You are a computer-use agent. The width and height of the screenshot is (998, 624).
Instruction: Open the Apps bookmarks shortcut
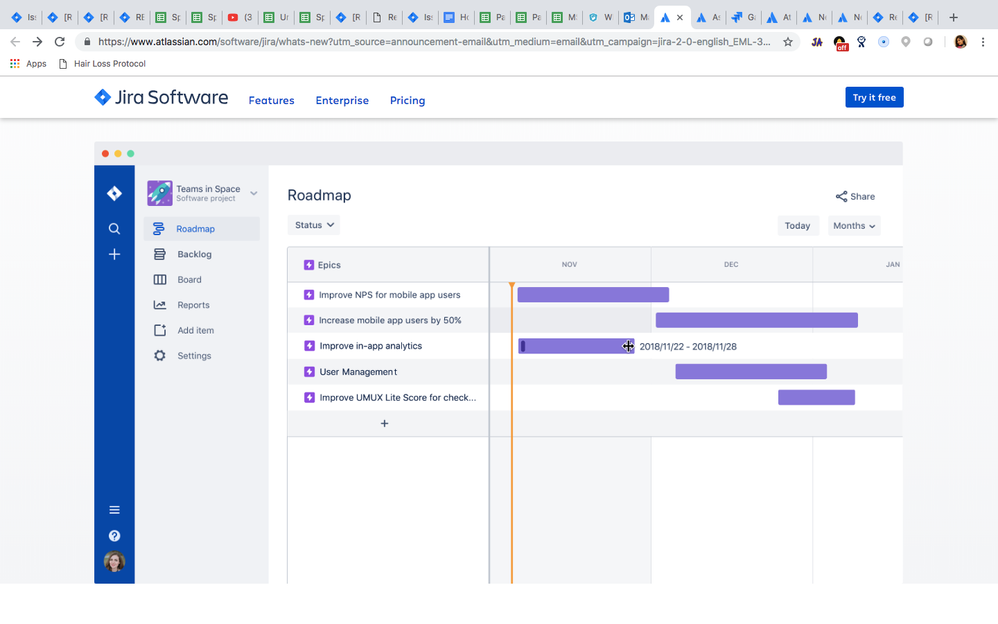29,64
